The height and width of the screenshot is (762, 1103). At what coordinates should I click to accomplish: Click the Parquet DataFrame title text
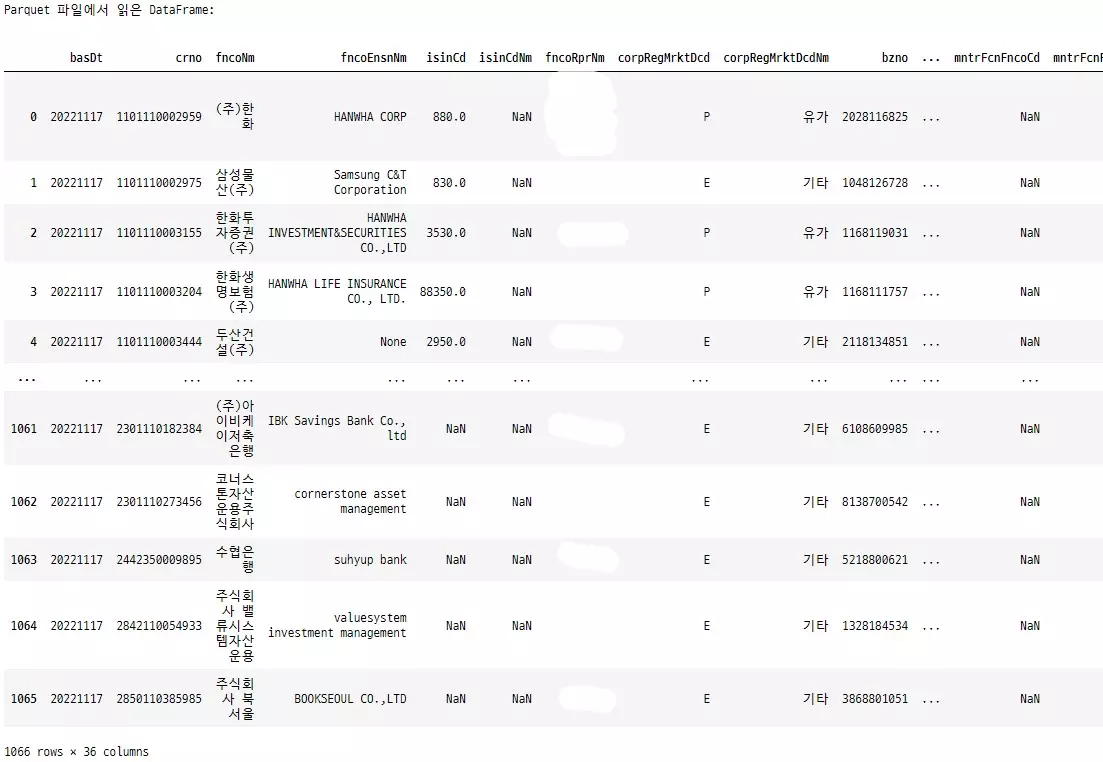pos(109,9)
